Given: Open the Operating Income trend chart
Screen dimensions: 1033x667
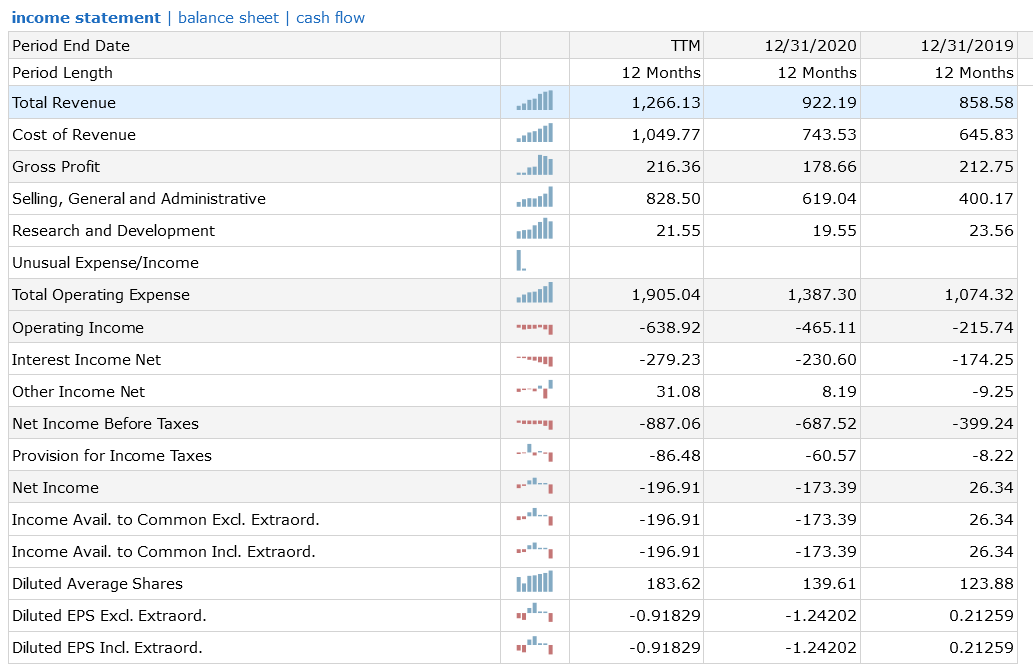Looking at the screenshot, I should (535, 326).
